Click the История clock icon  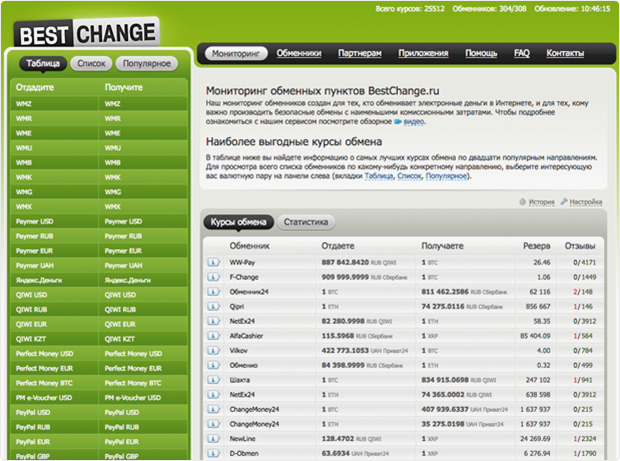522,202
